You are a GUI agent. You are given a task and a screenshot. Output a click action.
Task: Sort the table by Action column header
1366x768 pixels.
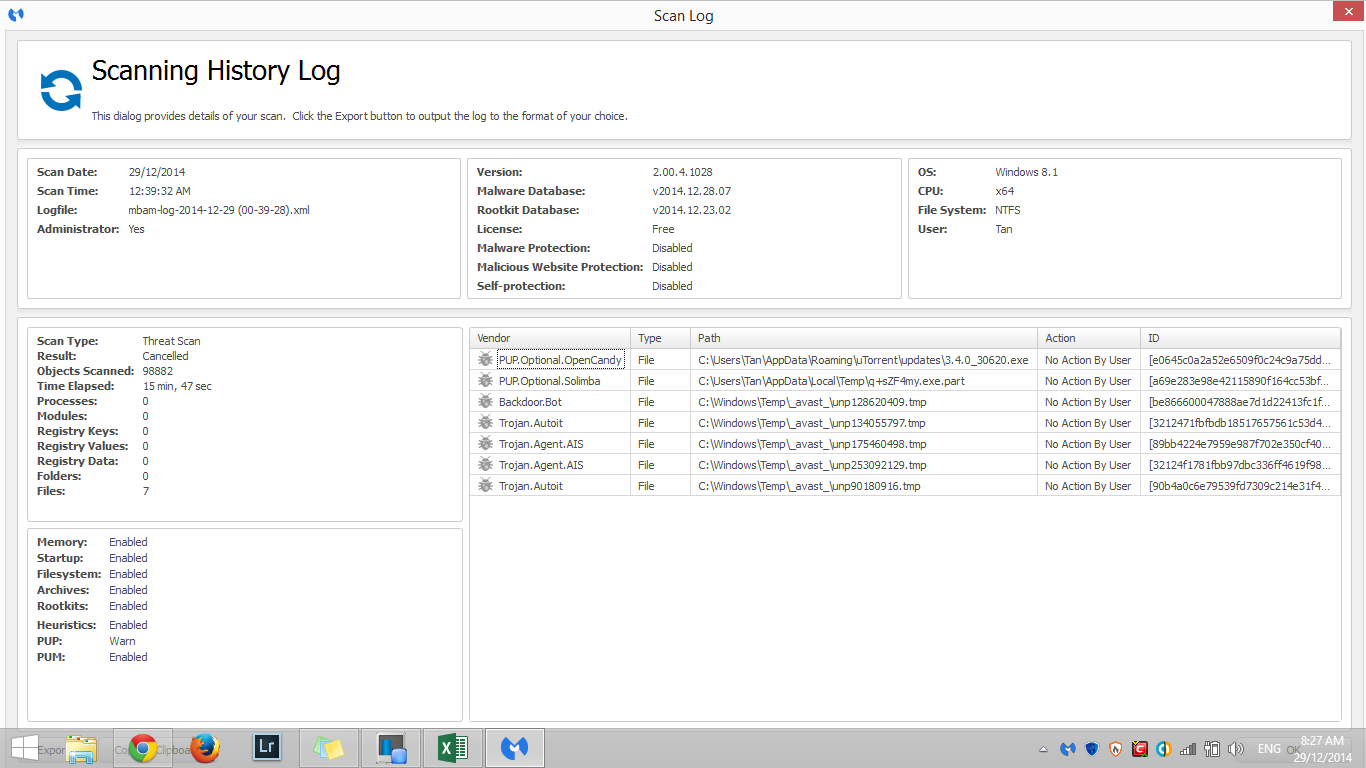[x=1090, y=338]
